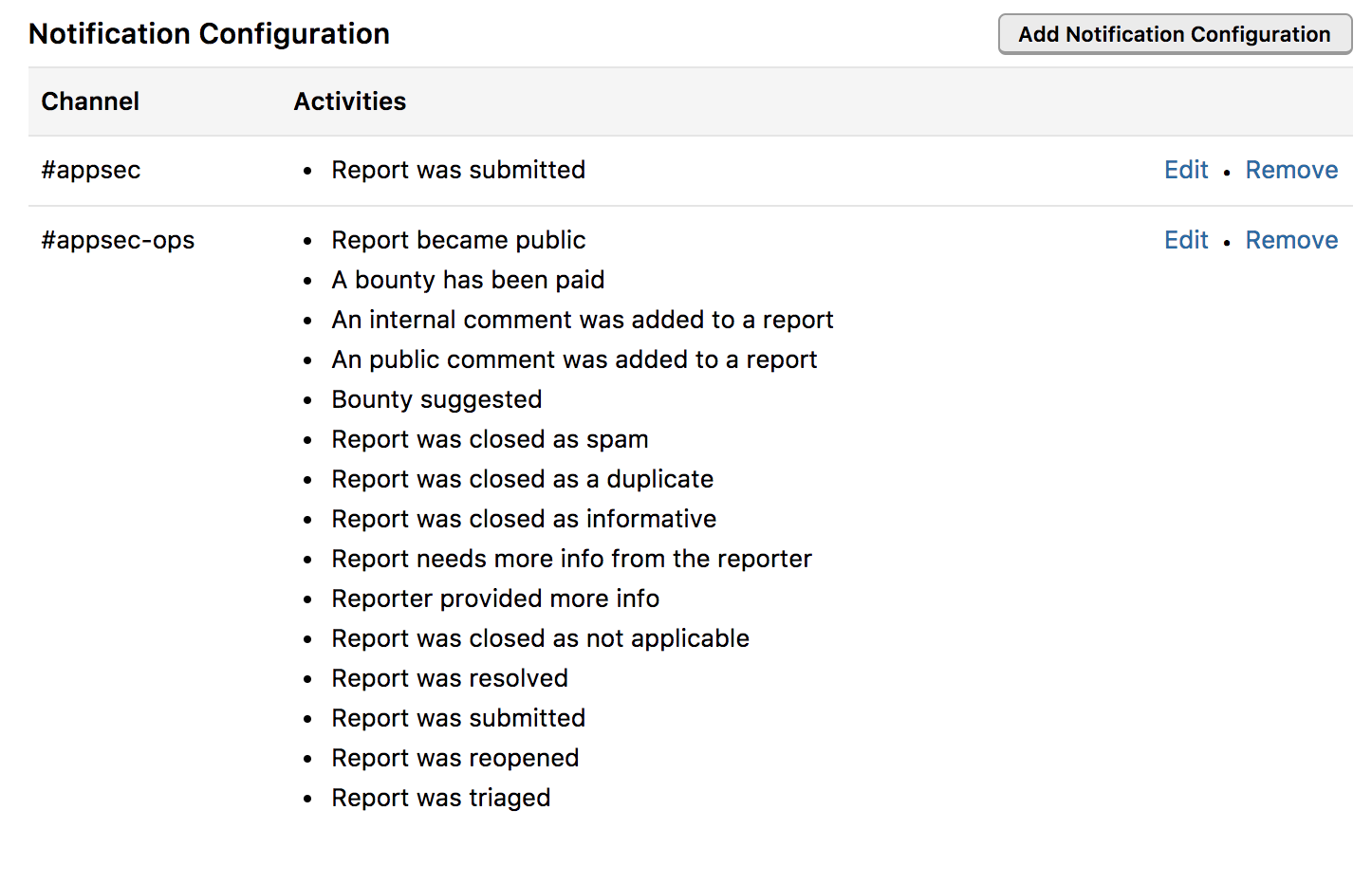Click the Notification Configuration heading
The width and height of the screenshot is (1372, 884).
click(209, 34)
